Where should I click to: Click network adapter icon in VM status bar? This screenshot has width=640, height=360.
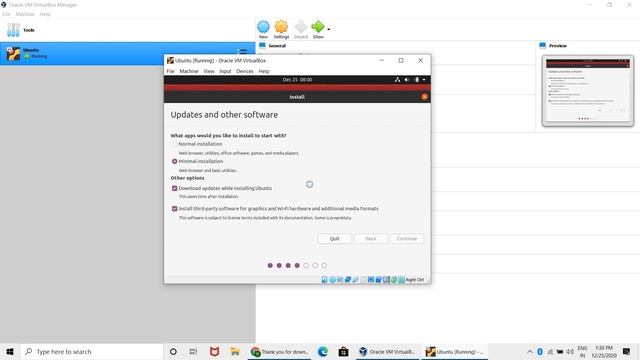(x=348, y=280)
